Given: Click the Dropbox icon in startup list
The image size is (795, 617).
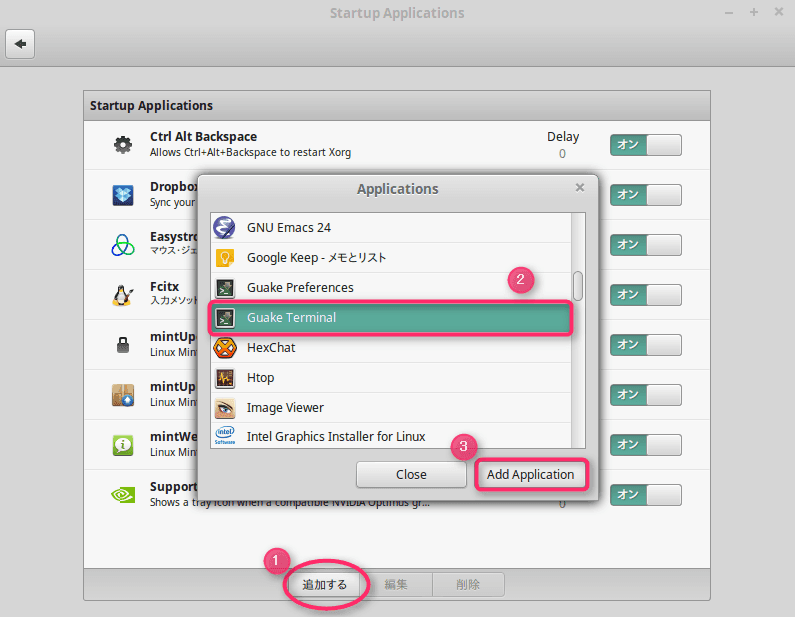Looking at the screenshot, I should tap(123, 195).
